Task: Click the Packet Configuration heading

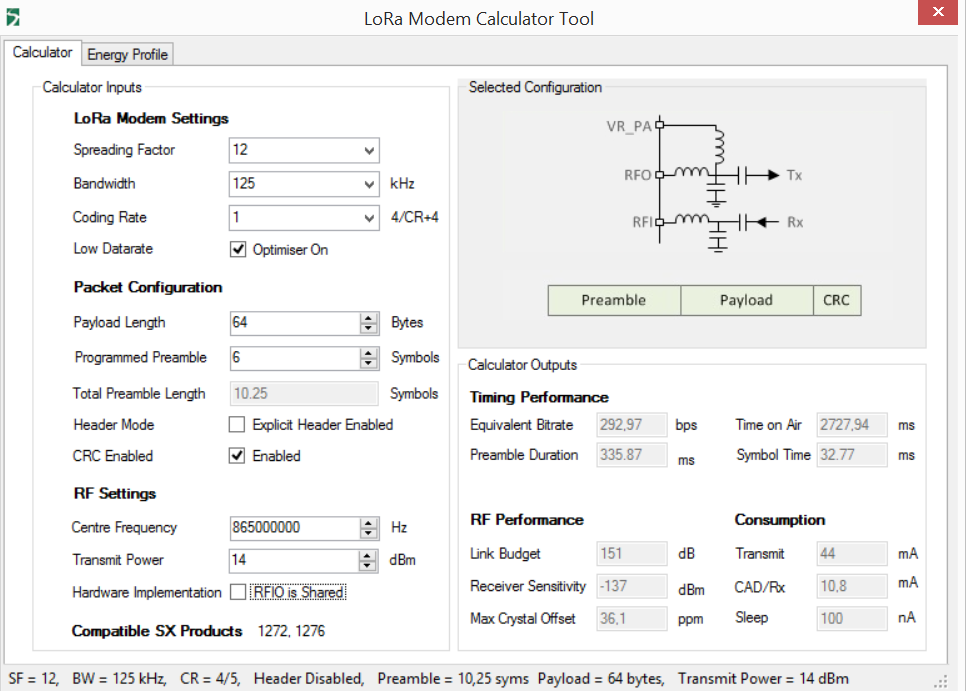Action: click(x=148, y=288)
